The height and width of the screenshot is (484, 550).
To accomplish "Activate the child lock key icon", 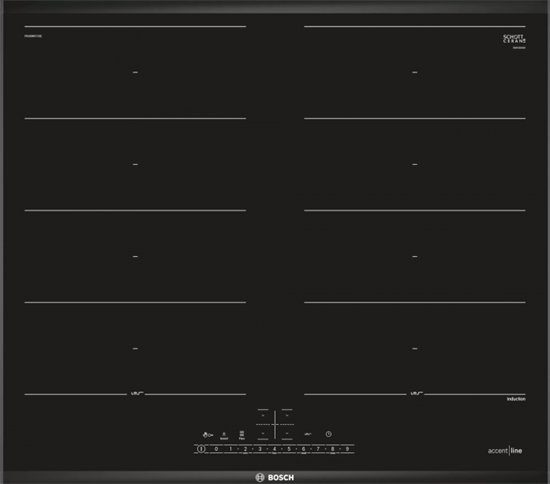I will tap(208, 435).
